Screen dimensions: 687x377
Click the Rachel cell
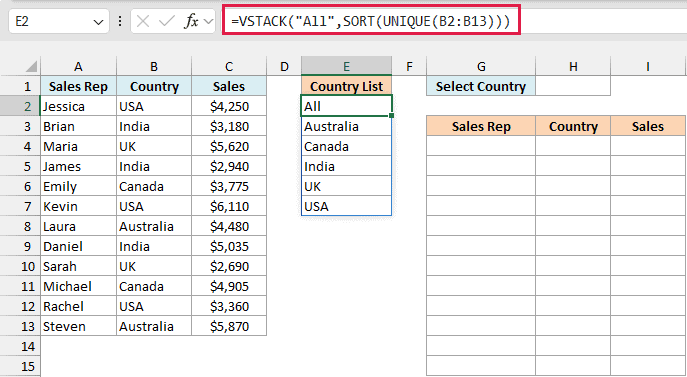(x=78, y=306)
